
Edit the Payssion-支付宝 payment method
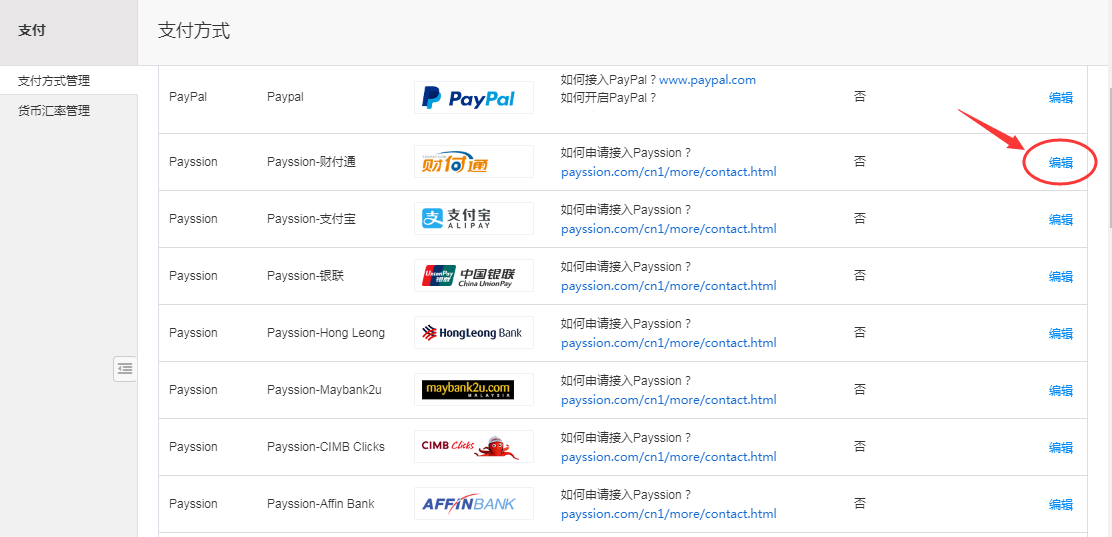coord(1060,220)
